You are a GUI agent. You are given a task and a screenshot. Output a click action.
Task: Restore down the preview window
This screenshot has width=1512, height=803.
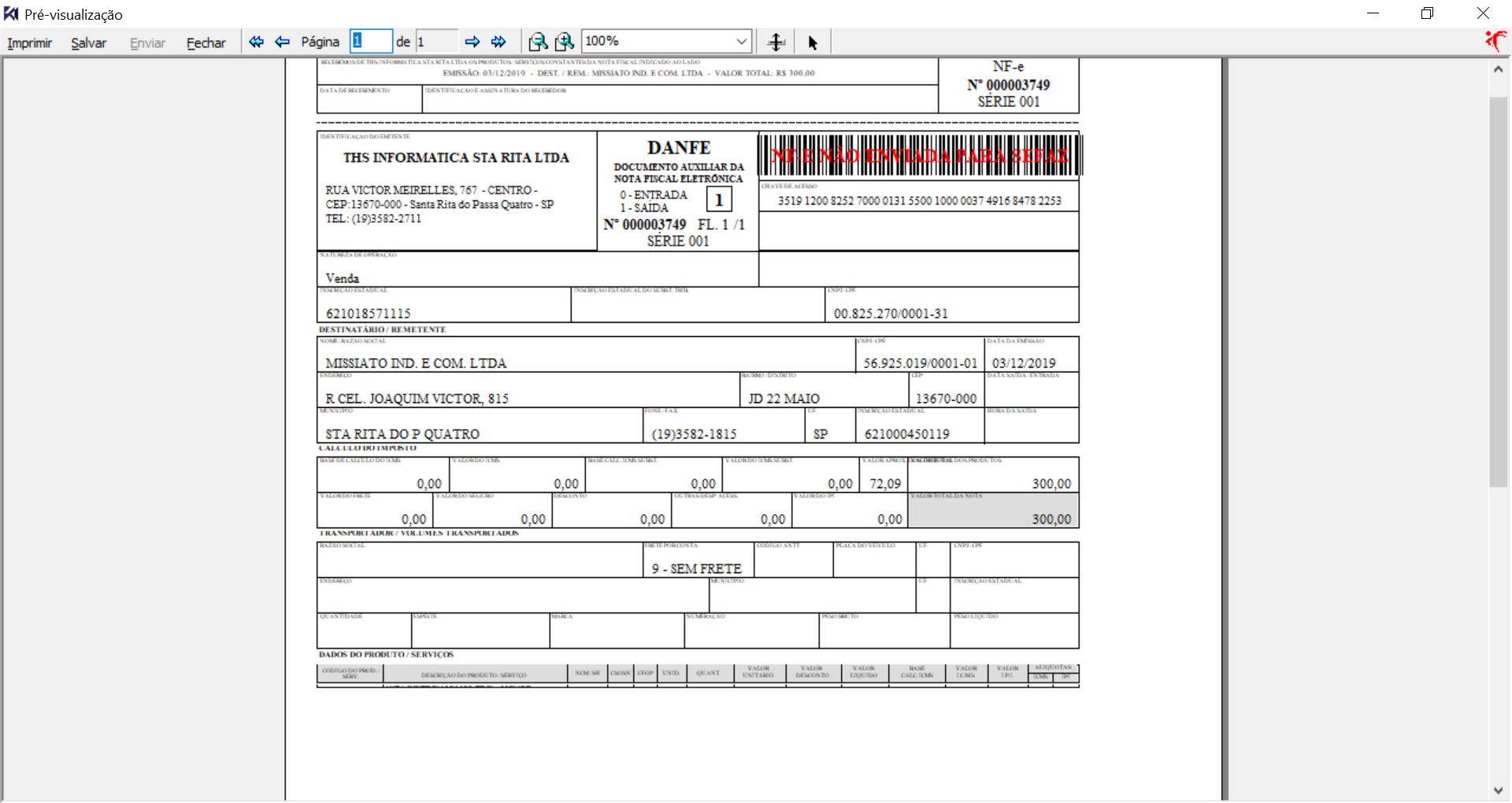1427,13
